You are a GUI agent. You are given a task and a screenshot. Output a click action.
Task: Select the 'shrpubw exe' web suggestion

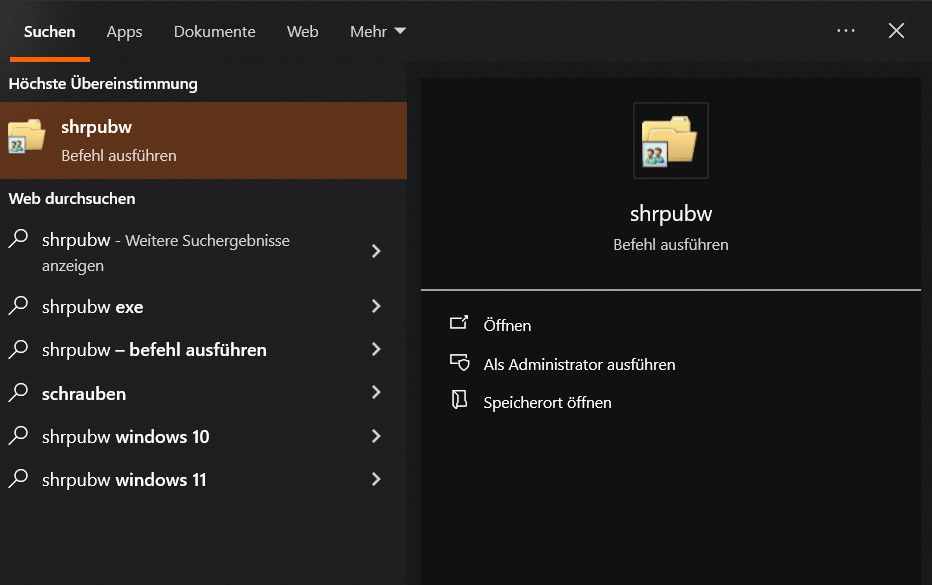tap(203, 307)
